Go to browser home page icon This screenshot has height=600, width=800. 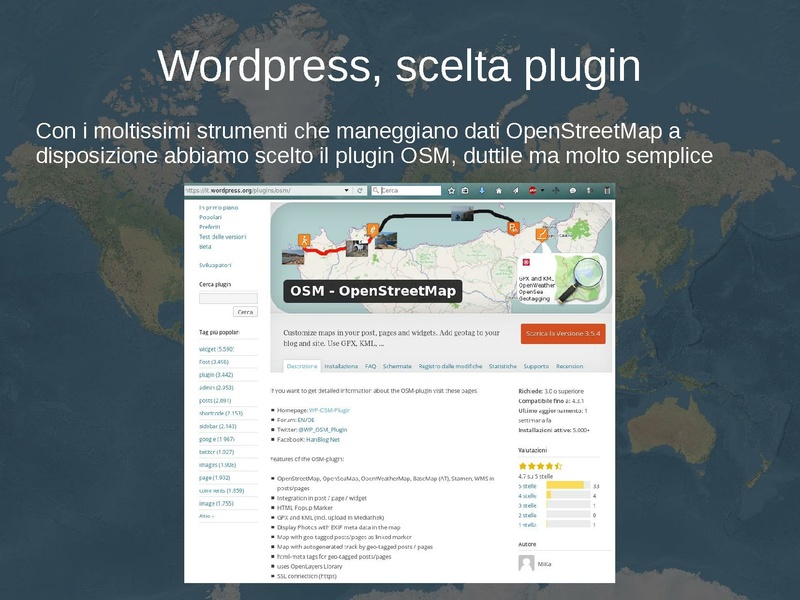coord(499,190)
